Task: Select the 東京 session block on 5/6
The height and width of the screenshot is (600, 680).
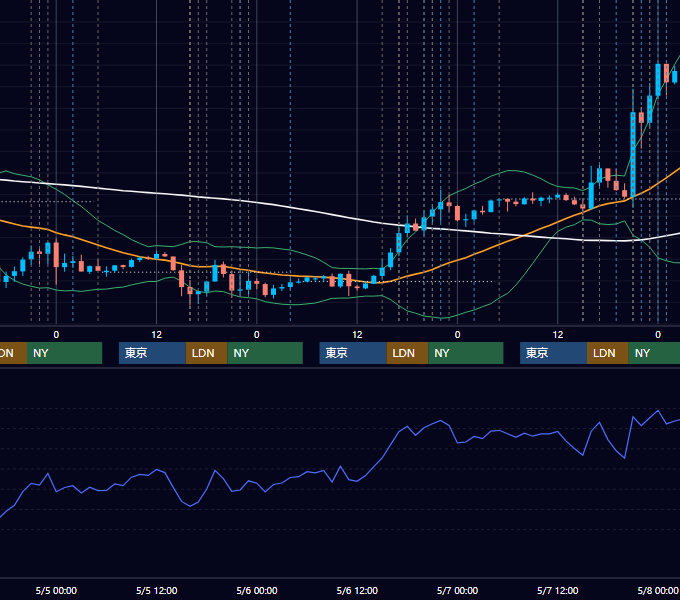Action: pyautogui.click(x=353, y=353)
